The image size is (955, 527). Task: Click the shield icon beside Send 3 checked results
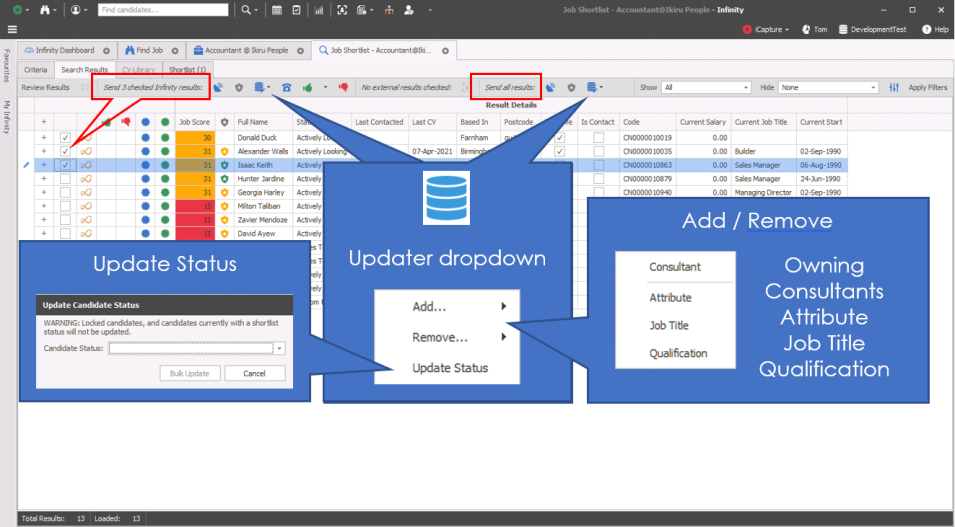point(239,88)
